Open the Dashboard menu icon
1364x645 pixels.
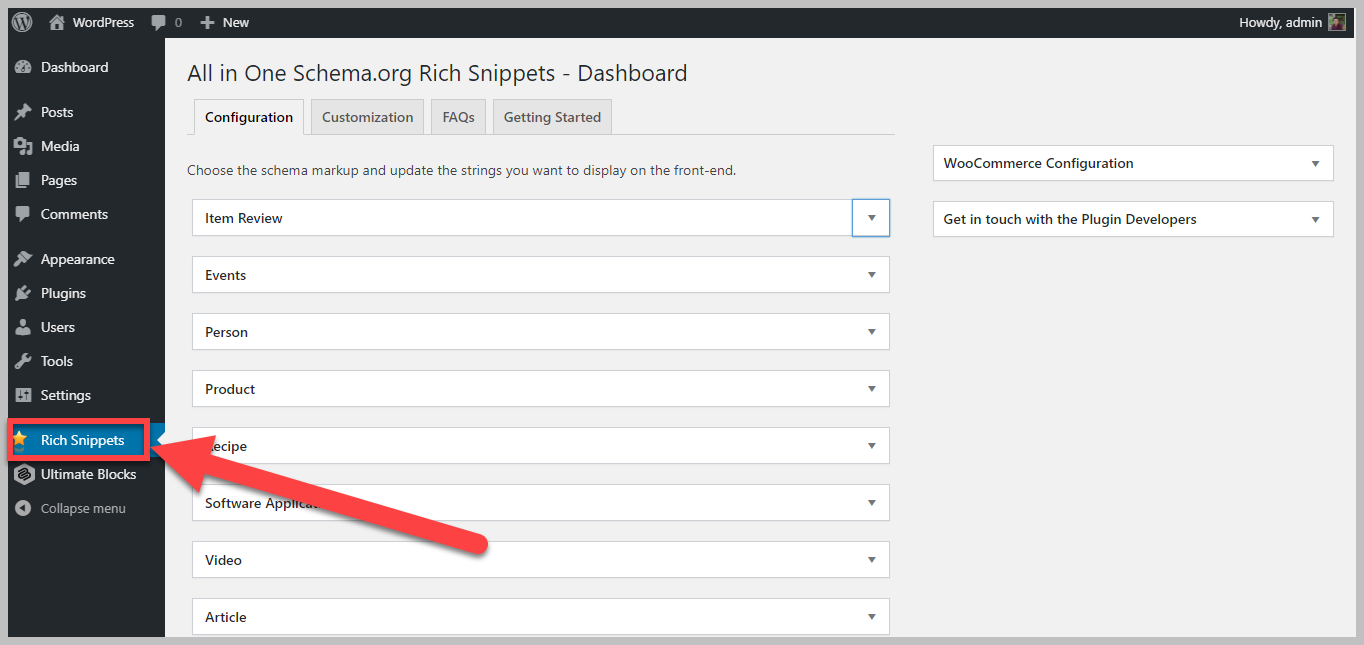(x=23, y=67)
